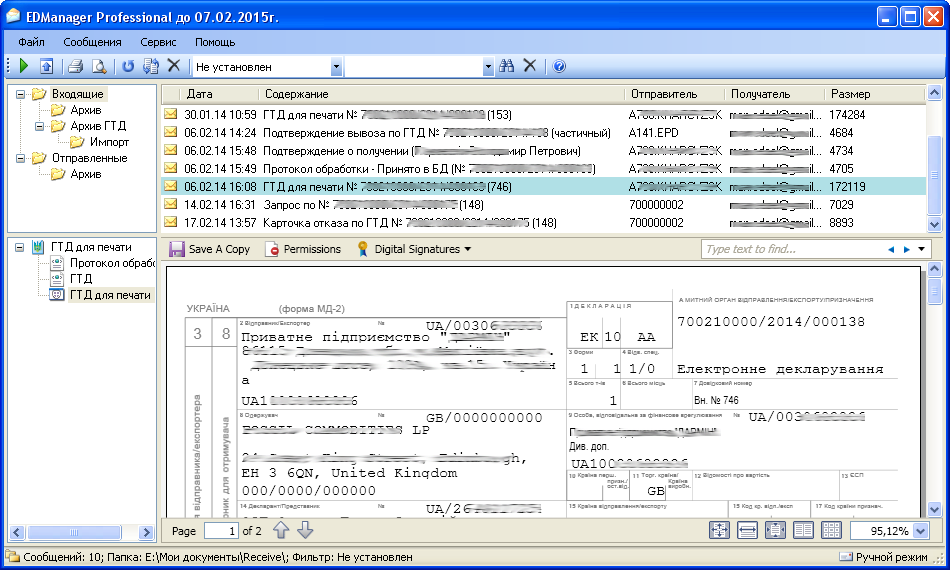Select the Архив folder under Входящие
The image size is (950, 570).
click(85, 110)
